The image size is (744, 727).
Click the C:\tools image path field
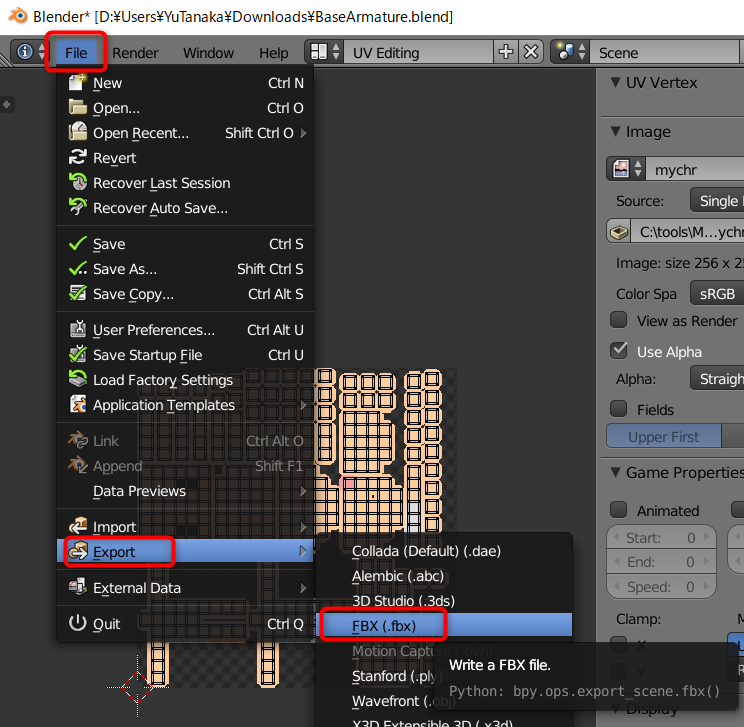[688, 232]
